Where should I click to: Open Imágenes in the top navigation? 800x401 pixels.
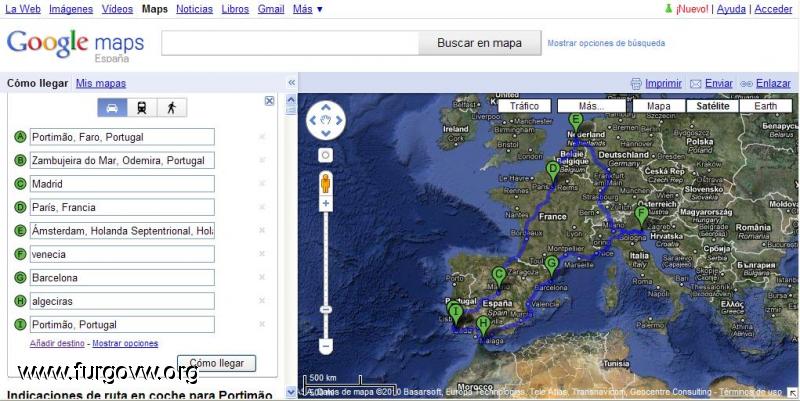[x=71, y=9]
